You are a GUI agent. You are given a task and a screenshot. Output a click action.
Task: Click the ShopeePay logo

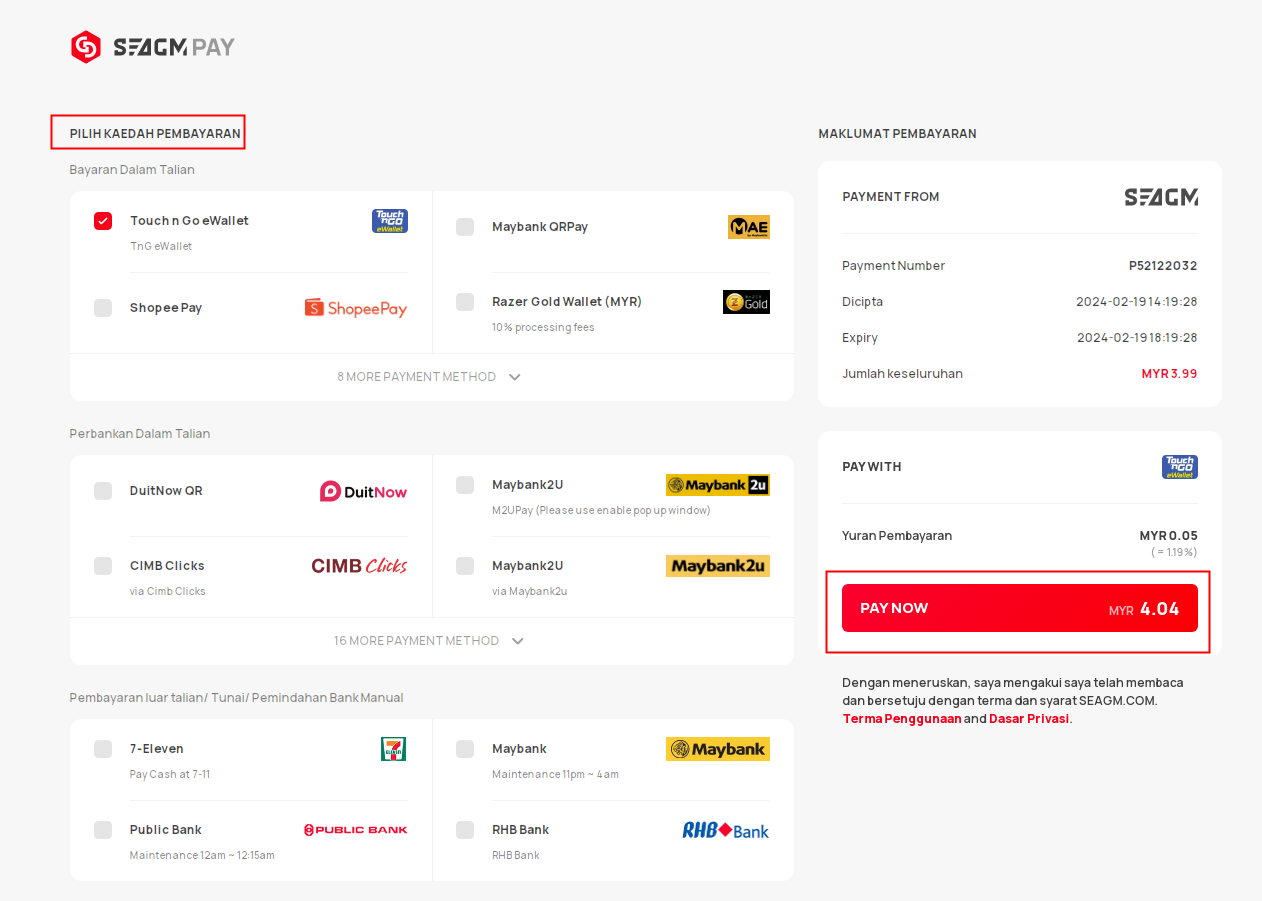(x=356, y=308)
